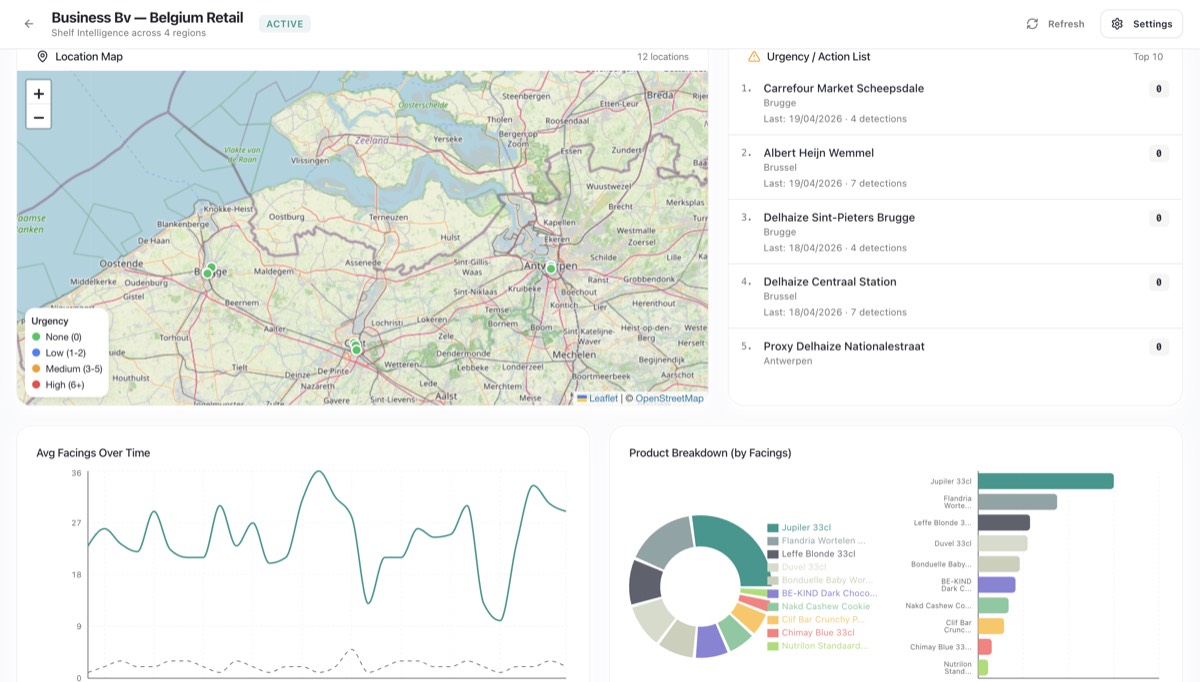
Task: Select Carrefour Market Scheepsdale in action list
Action: 955,103
